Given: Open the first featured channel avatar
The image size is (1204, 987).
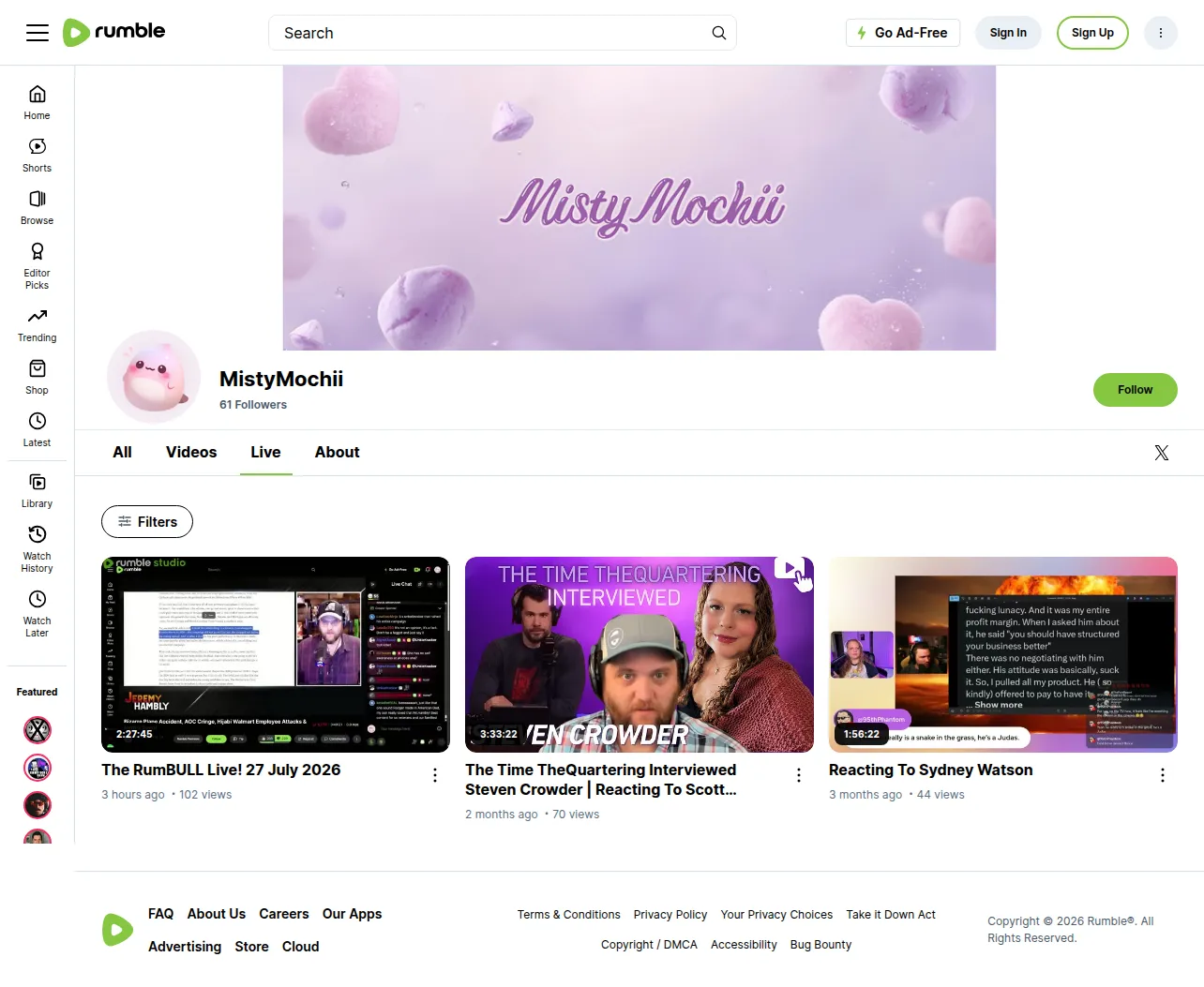Looking at the screenshot, I should pyautogui.click(x=38, y=730).
